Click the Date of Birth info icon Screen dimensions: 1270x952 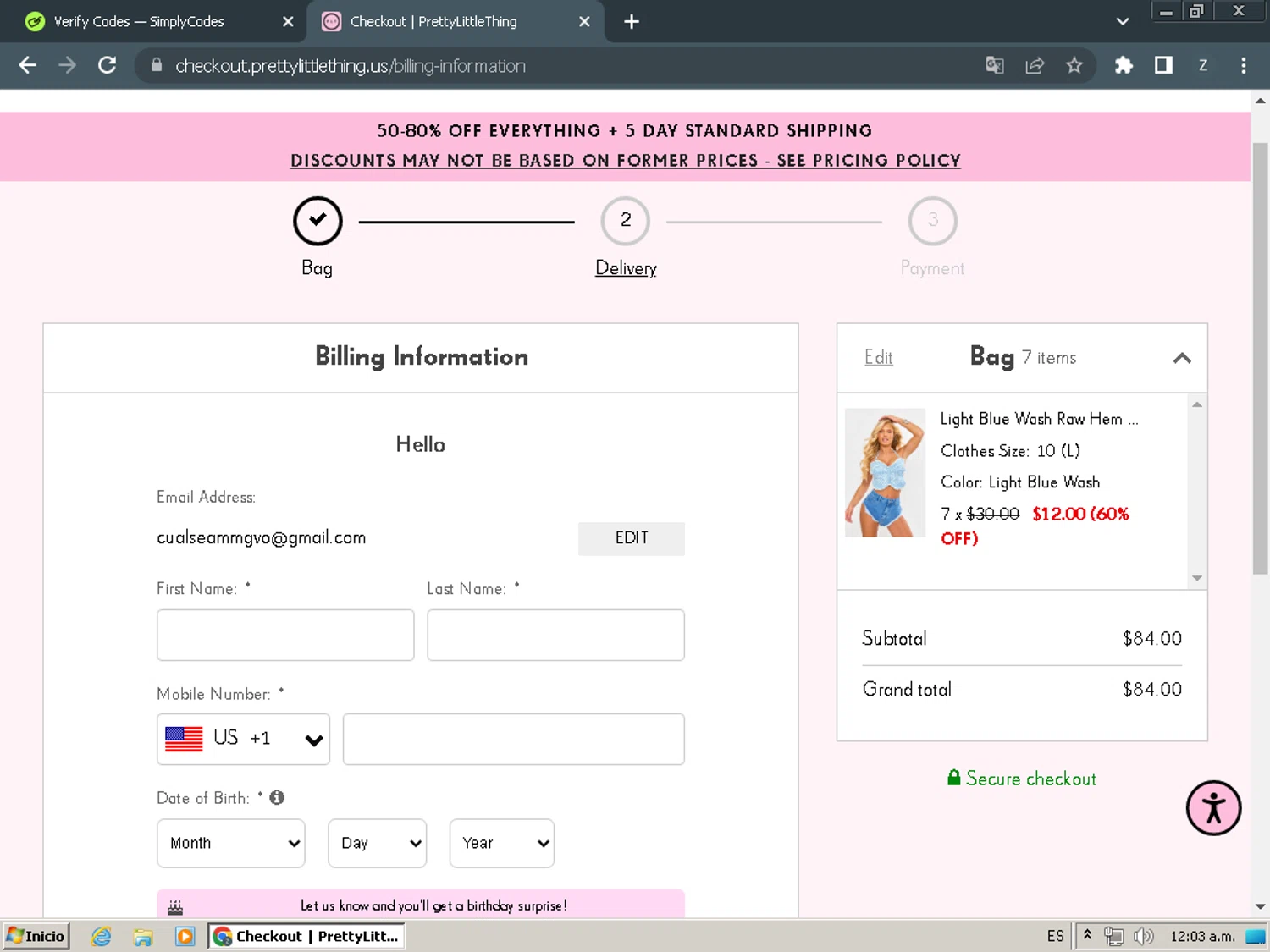click(277, 797)
